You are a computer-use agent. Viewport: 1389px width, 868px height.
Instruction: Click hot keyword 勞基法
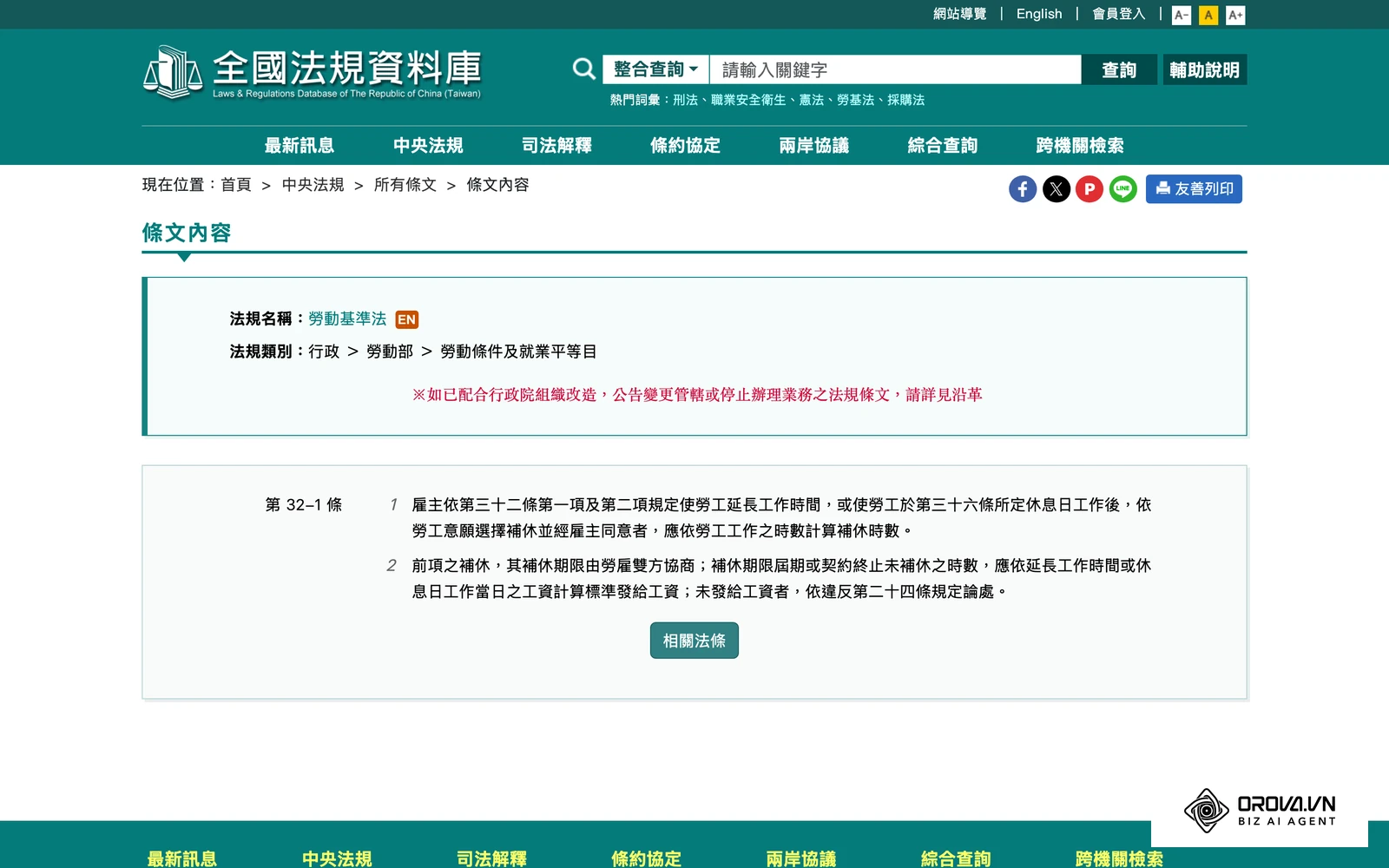855,100
